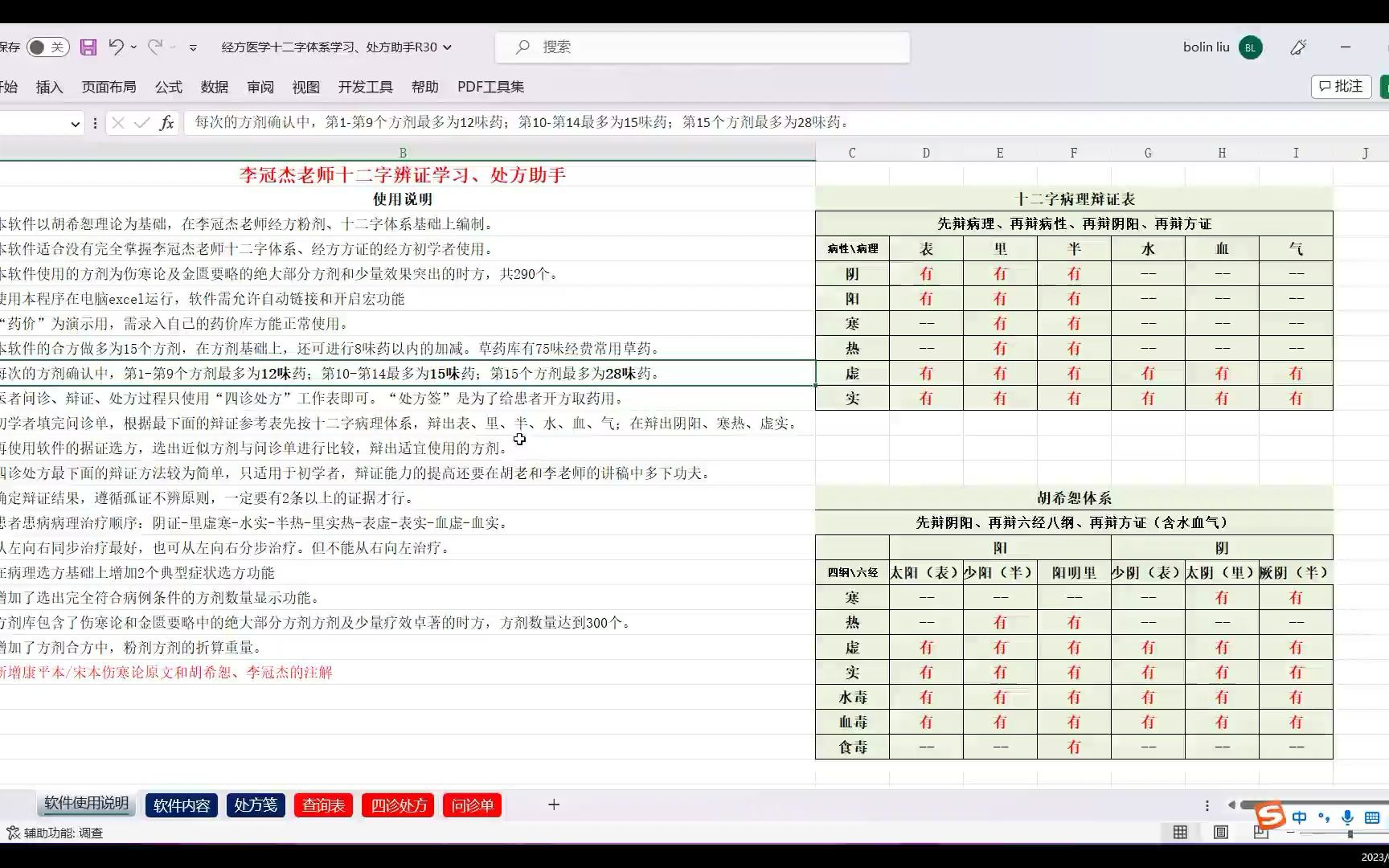Open the 插入 ribbon tab
The width and height of the screenshot is (1389, 868).
pos(49,87)
